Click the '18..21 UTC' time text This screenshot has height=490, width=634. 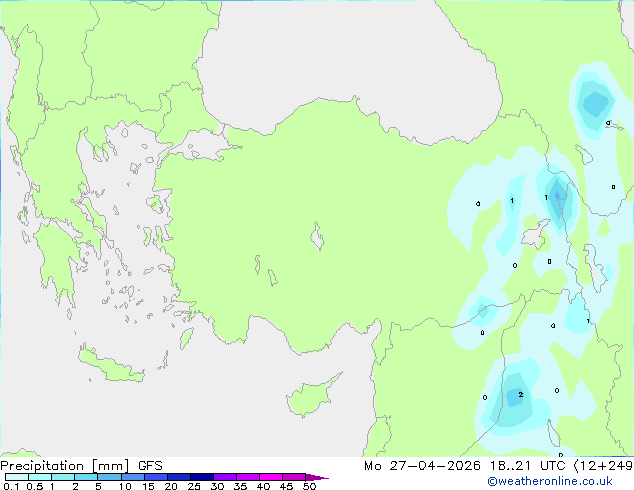528,466
